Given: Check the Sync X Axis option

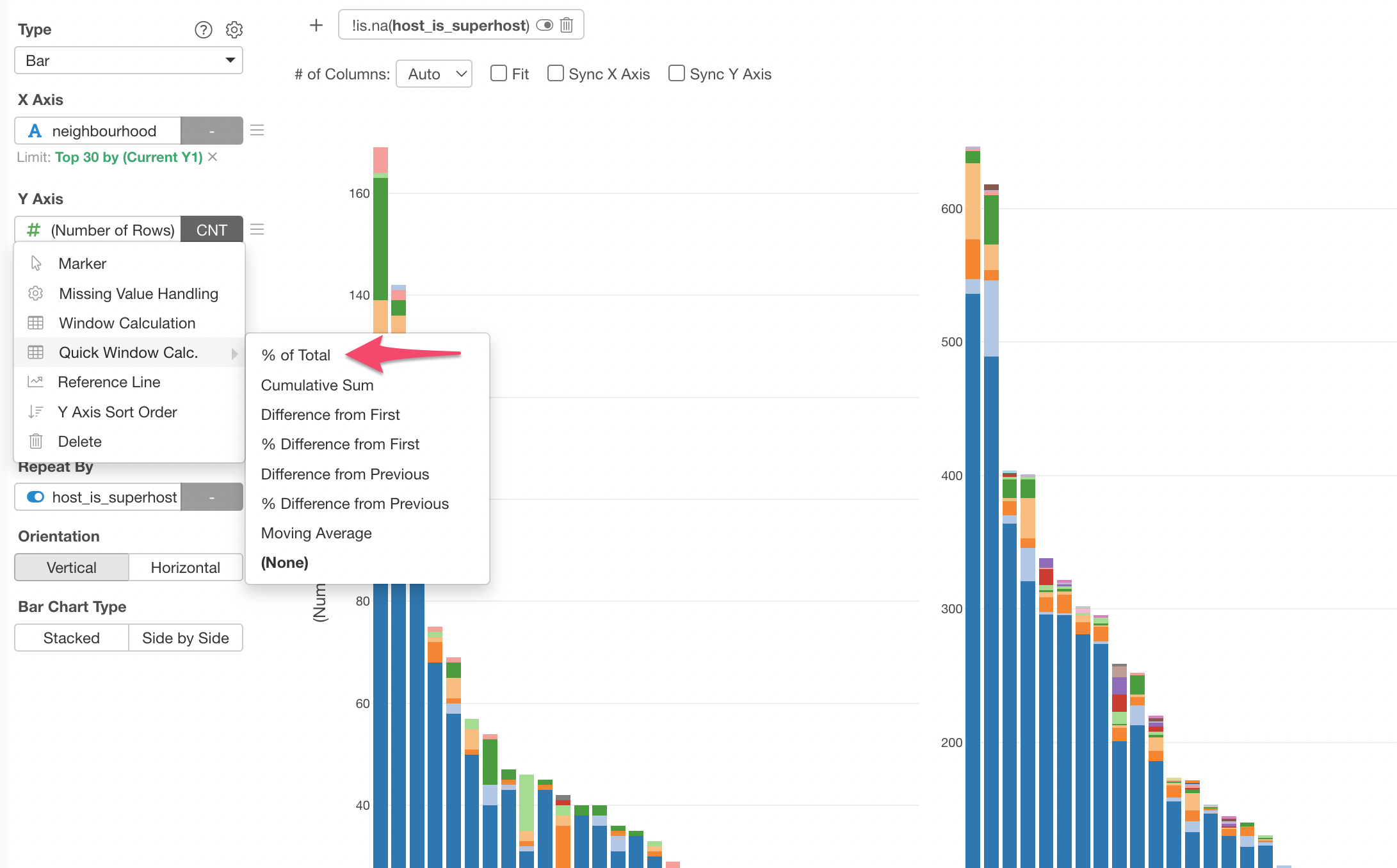Looking at the screenshot, I should pyautogui.click(x=555, y=73).
